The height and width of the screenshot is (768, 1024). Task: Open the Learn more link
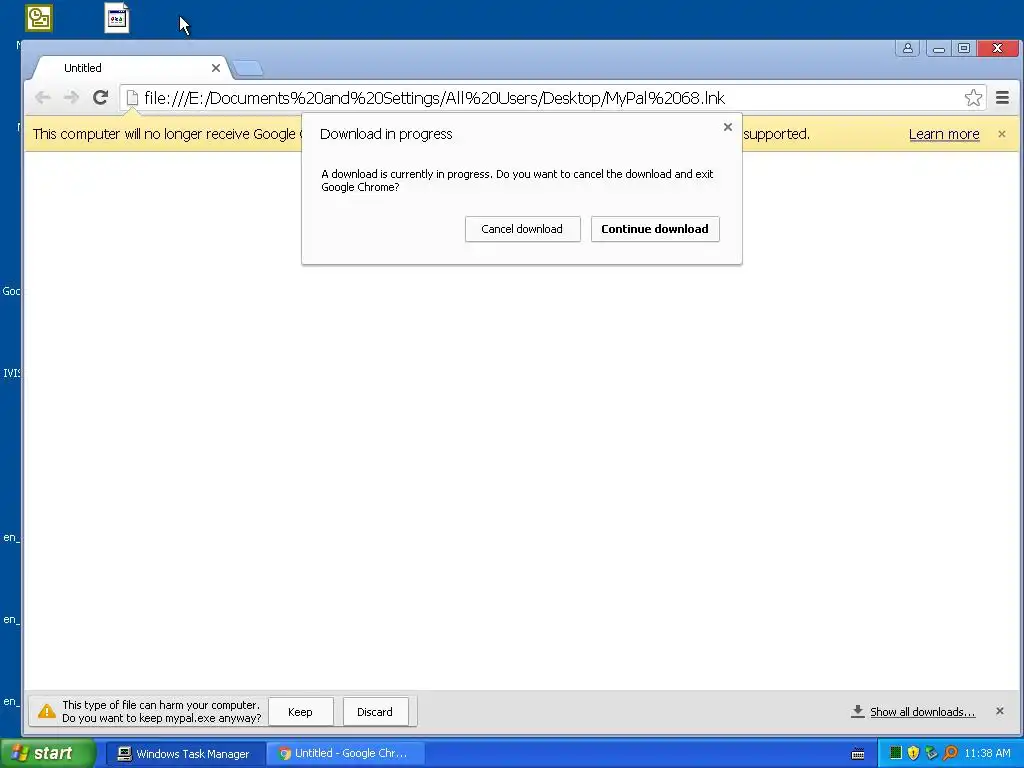click(944, 134)
